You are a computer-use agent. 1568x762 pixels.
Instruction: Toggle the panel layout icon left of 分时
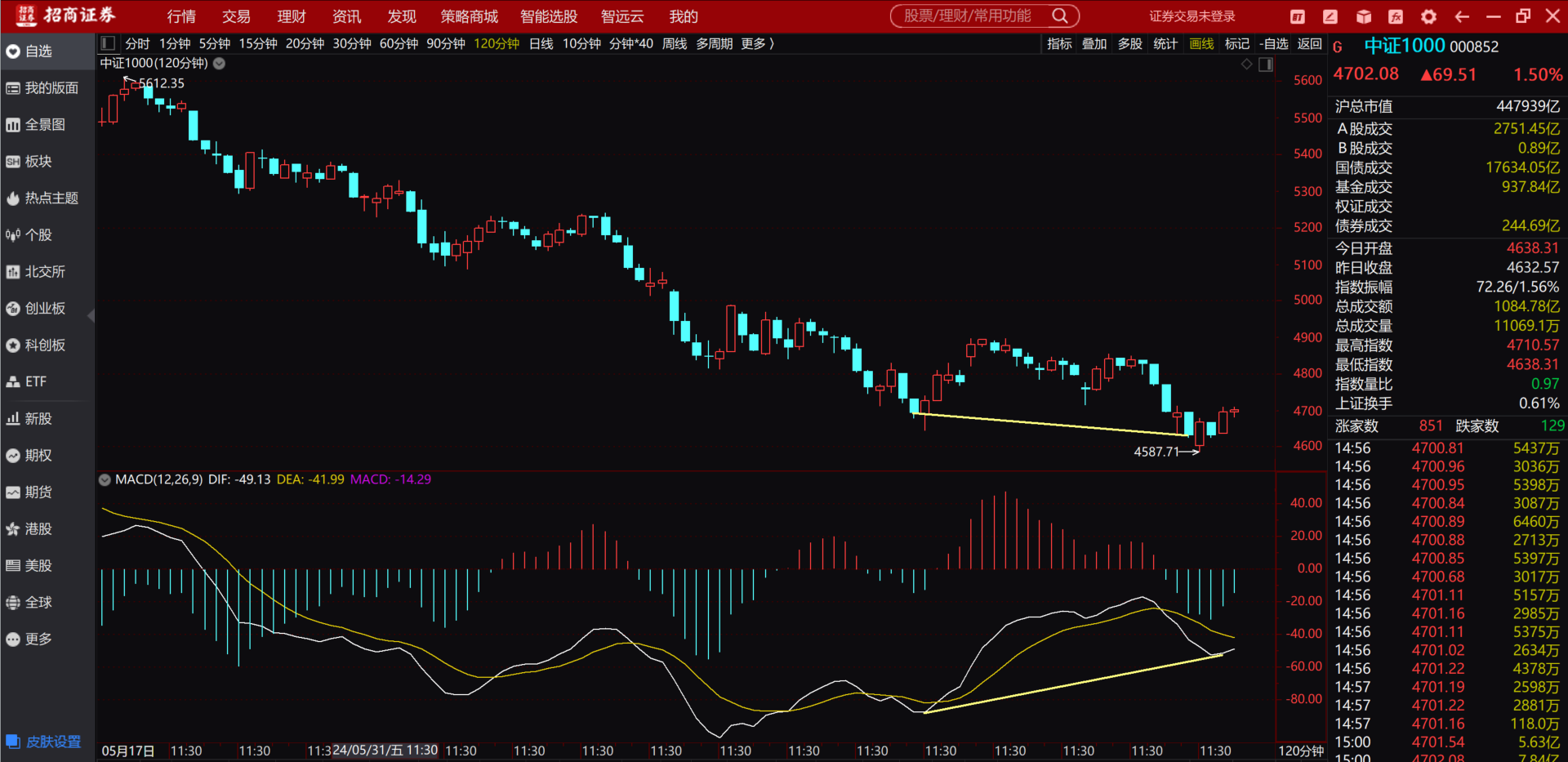pyautogui.click(x=108, y=43)
